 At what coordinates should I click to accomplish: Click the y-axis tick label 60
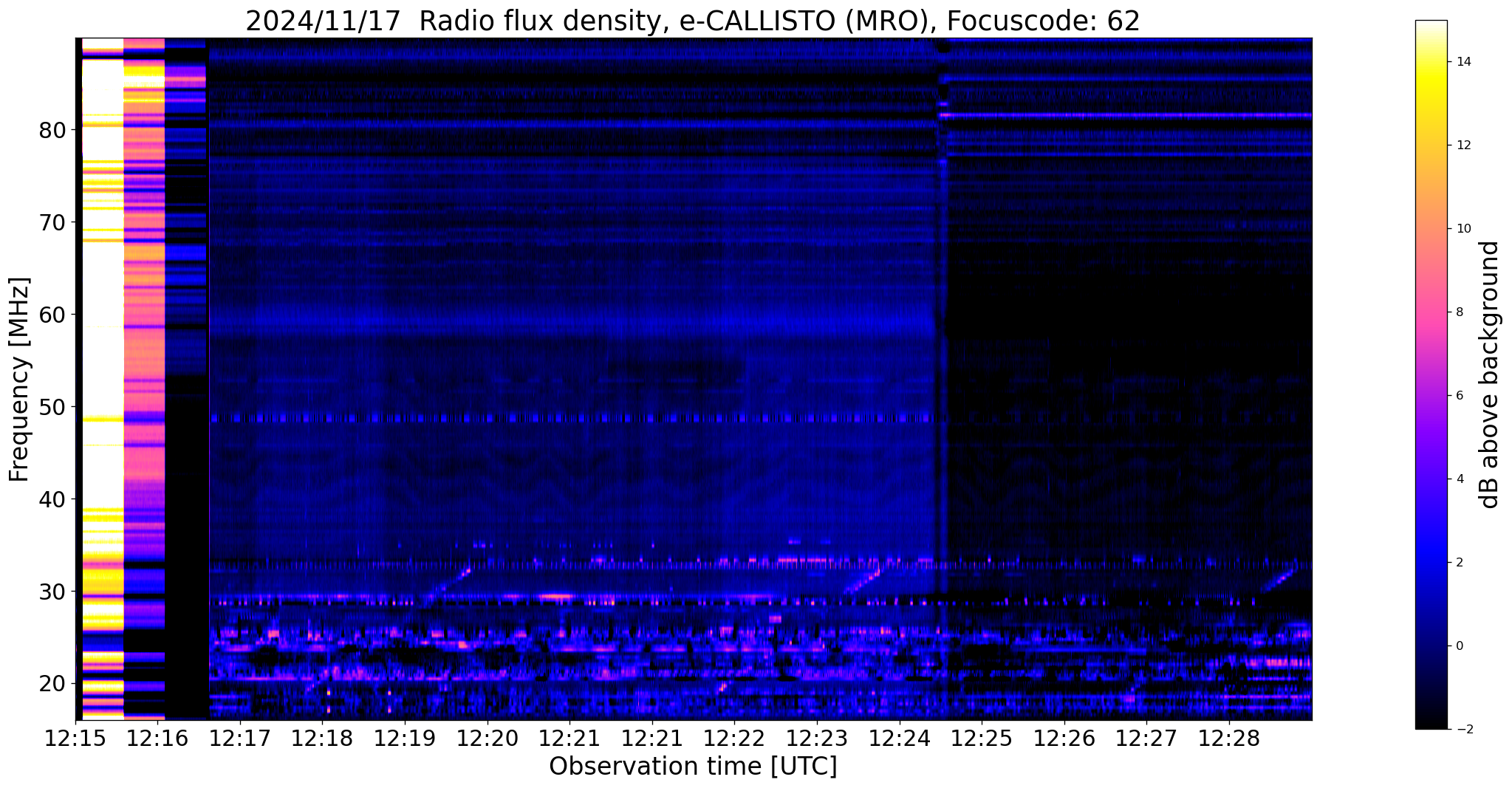pyautogui.click(x=52, y=315)
